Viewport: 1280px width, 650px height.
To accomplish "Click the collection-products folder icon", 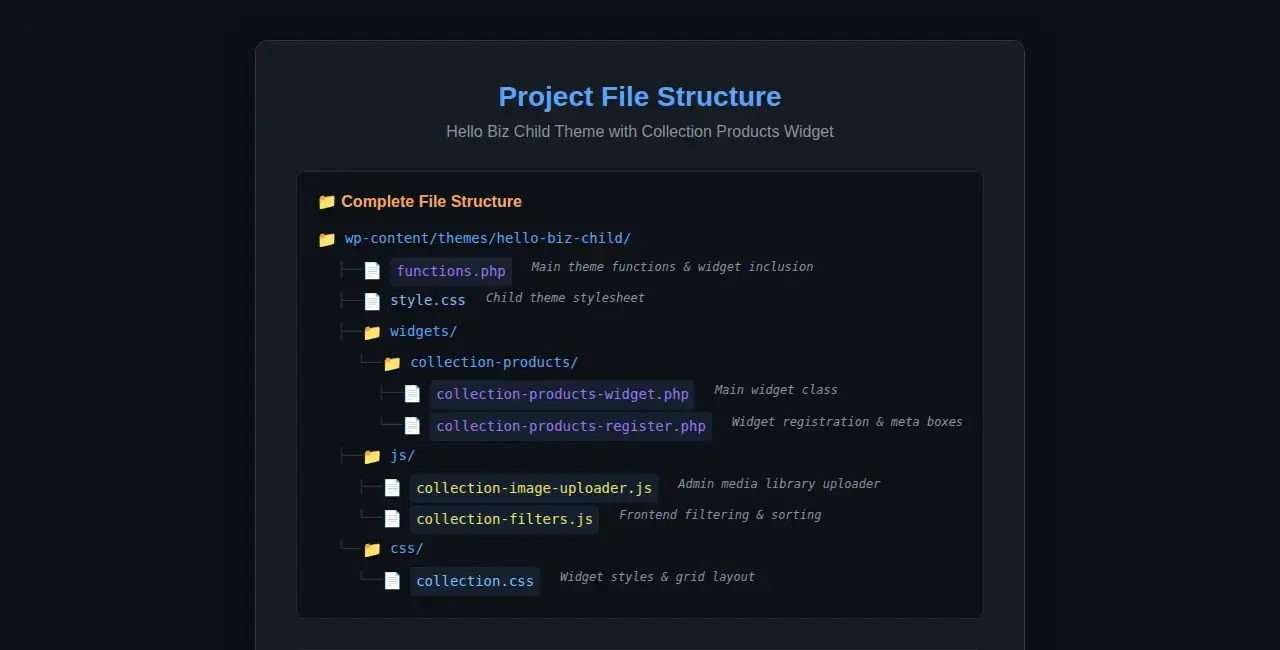I will tap(392, 363).
